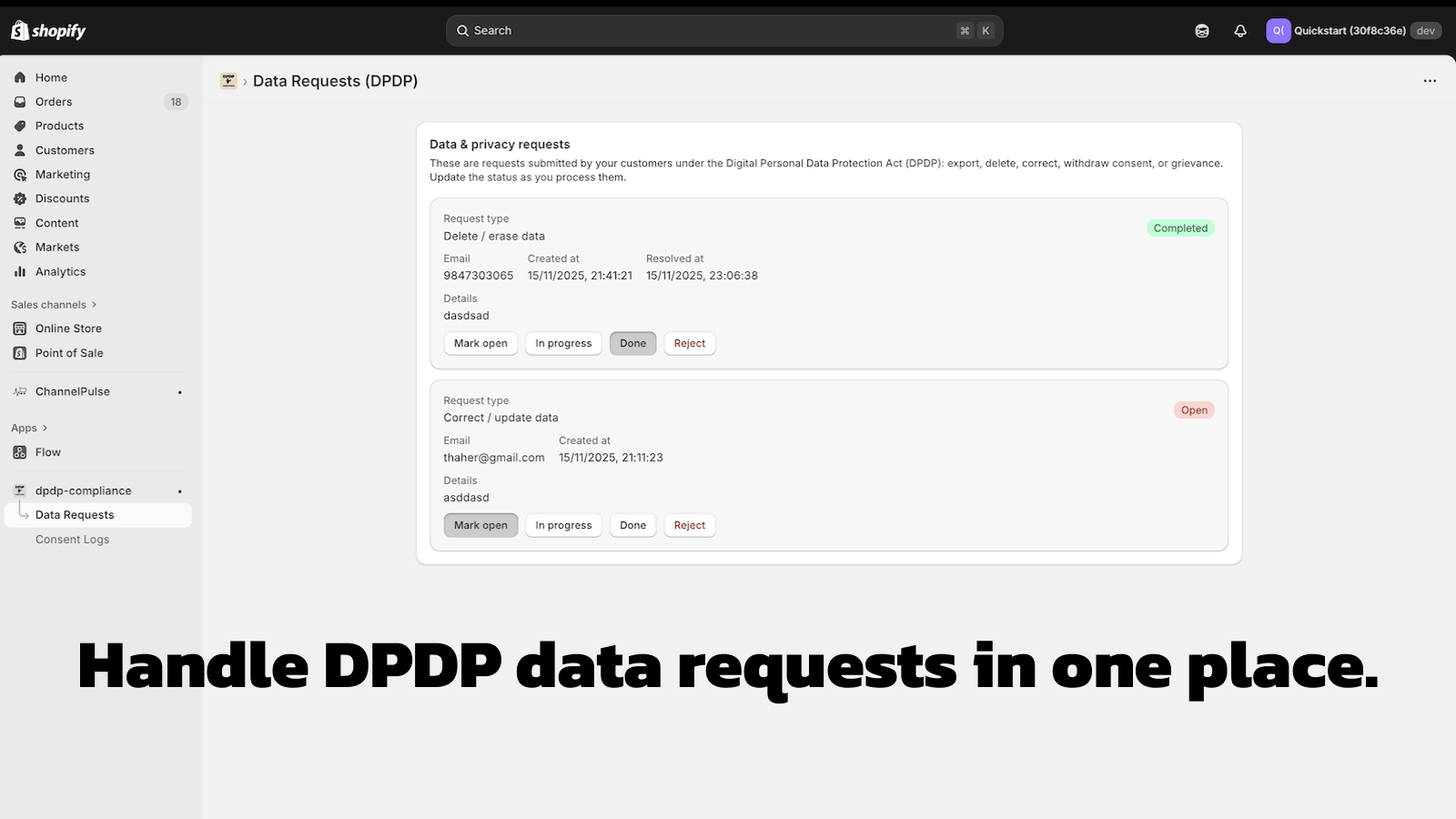Open the Home section via the house icon

coord(20,77)
